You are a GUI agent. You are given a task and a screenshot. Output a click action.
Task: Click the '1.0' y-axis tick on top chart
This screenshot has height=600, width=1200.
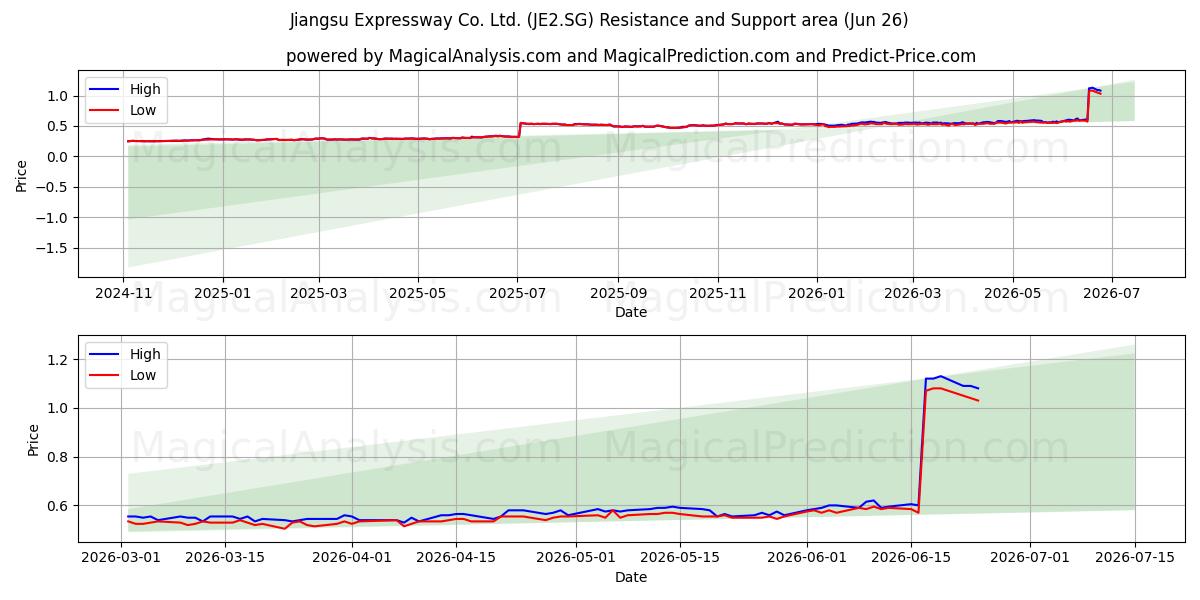(x=58, y=96)
